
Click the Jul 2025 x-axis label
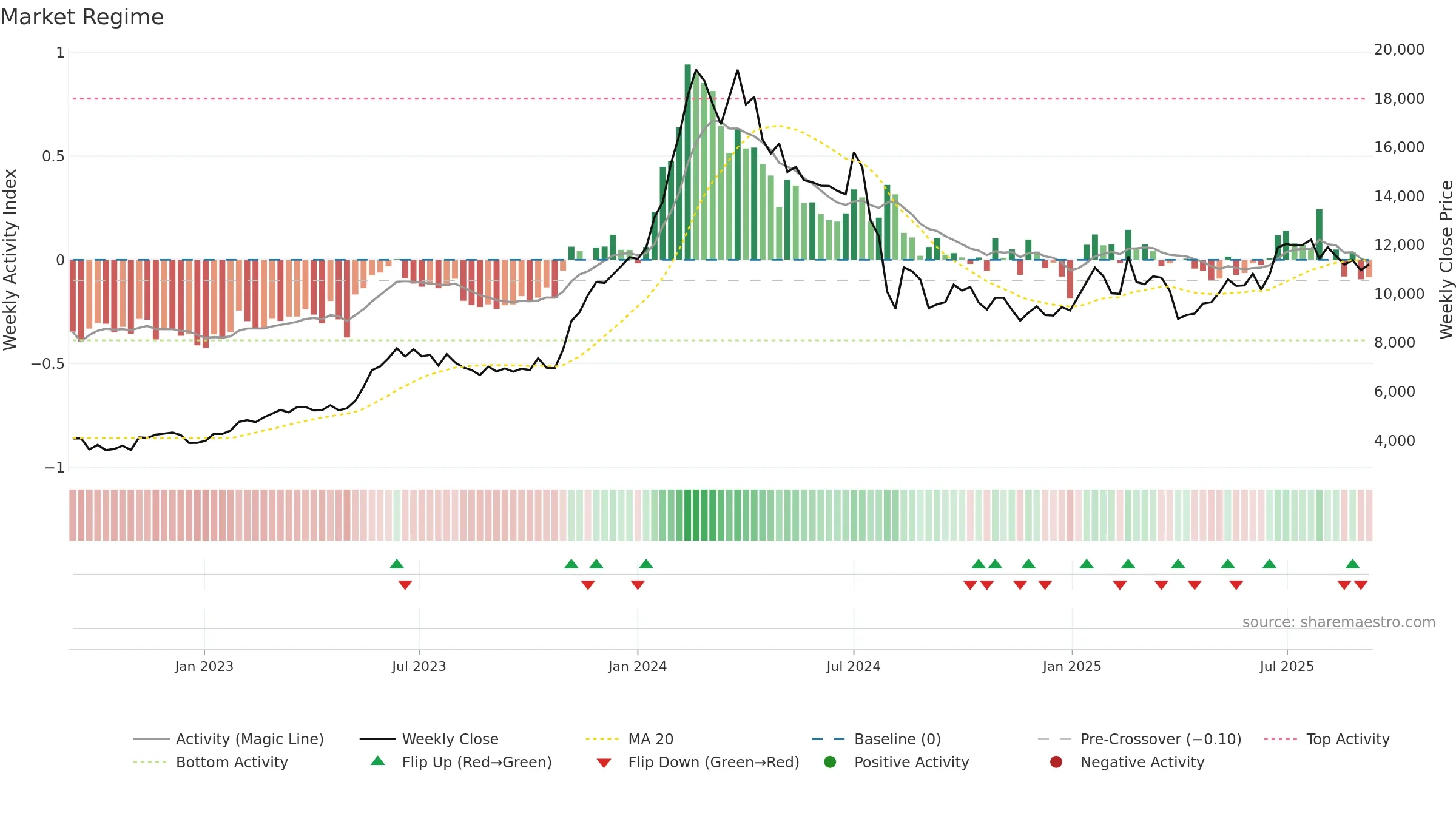[1287, 666]
